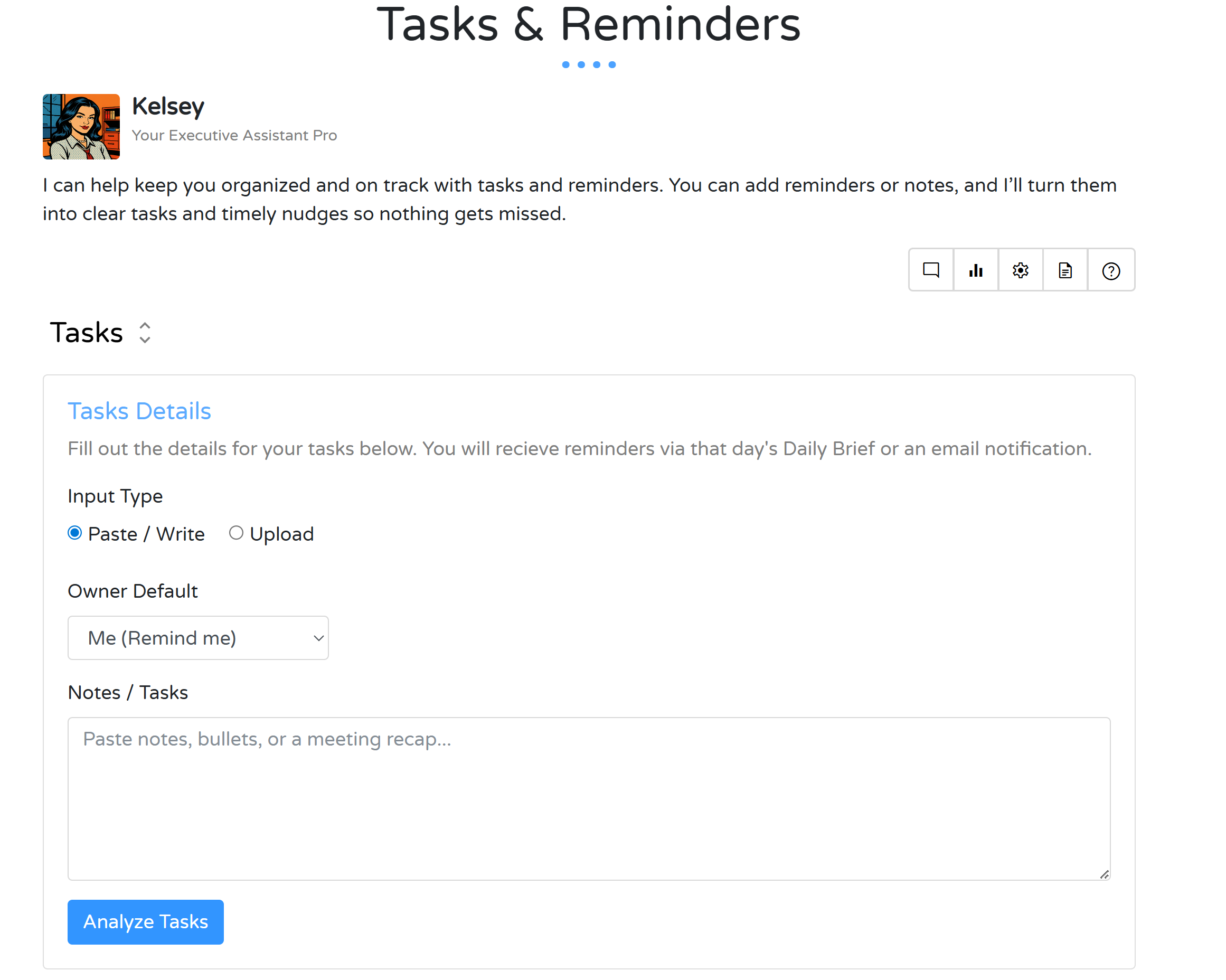
Task: Click the first blue dot under the title
Action: tap(566, 65)
